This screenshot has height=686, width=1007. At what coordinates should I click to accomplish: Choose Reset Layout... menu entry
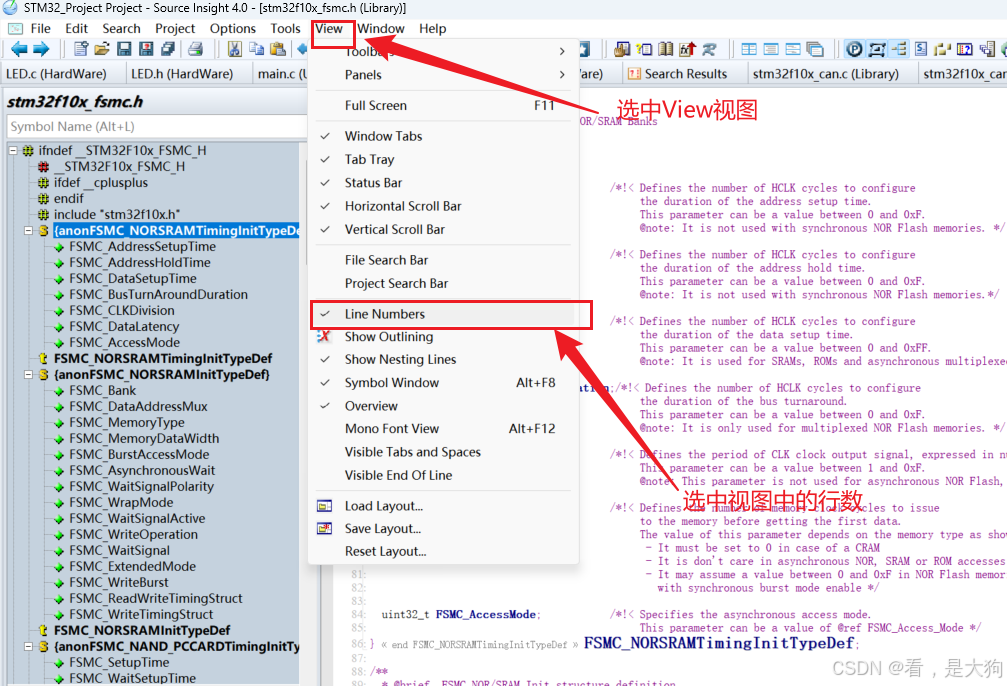point(444,552)
